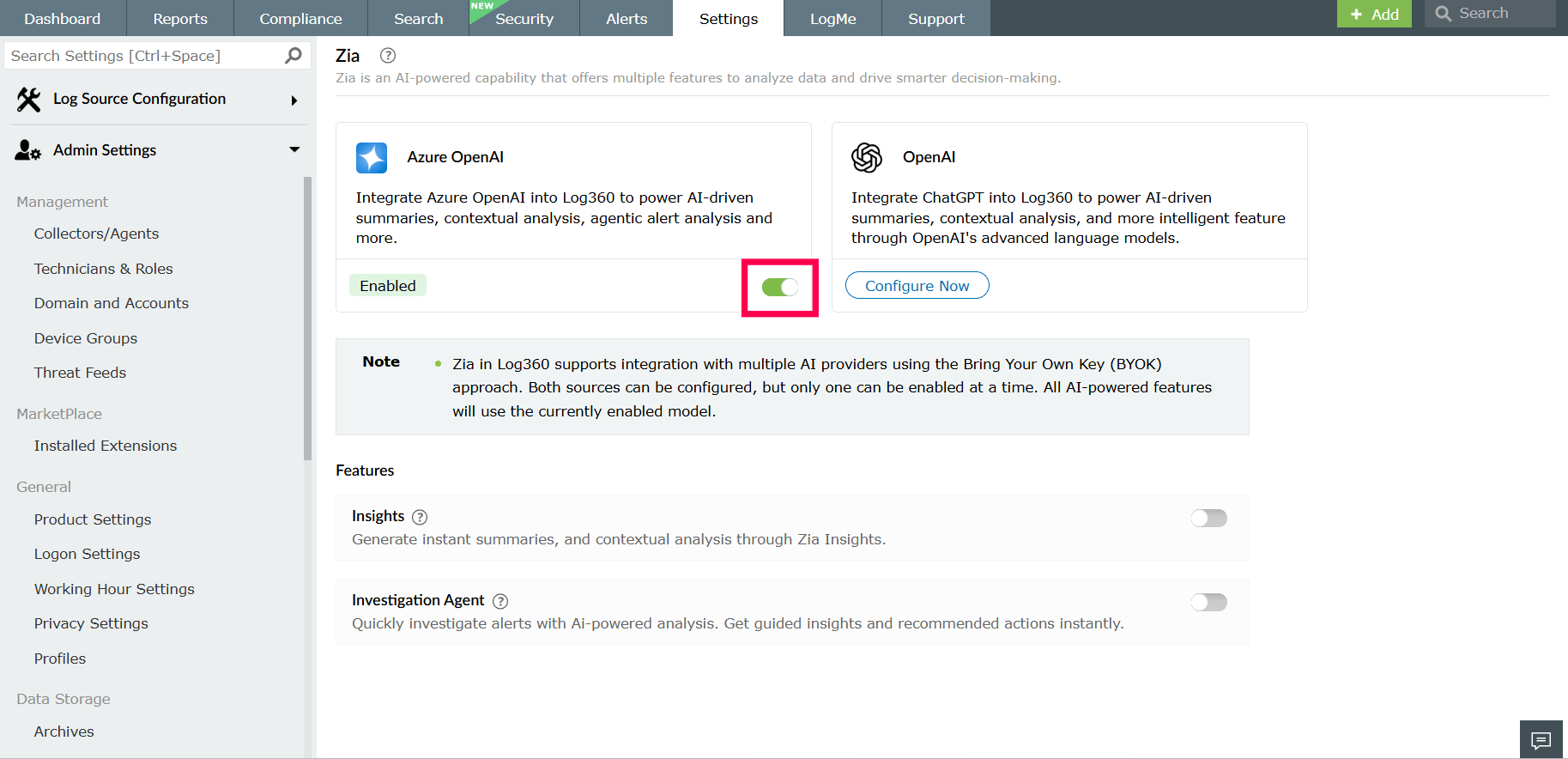Open Archives under Data Storage
Image resolution: width=1568 pixels, height=759 pixels.
coord(64,732)
